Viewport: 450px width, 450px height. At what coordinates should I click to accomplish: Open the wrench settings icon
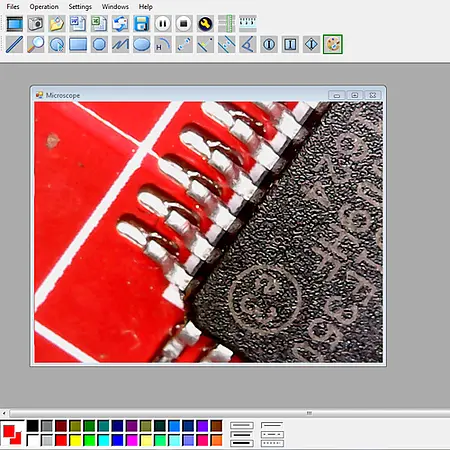coord(205,24)
